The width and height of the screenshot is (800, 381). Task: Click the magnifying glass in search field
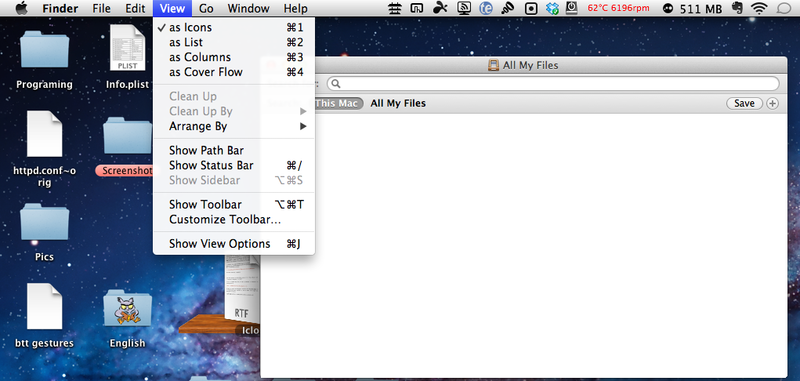click(337, 84)
